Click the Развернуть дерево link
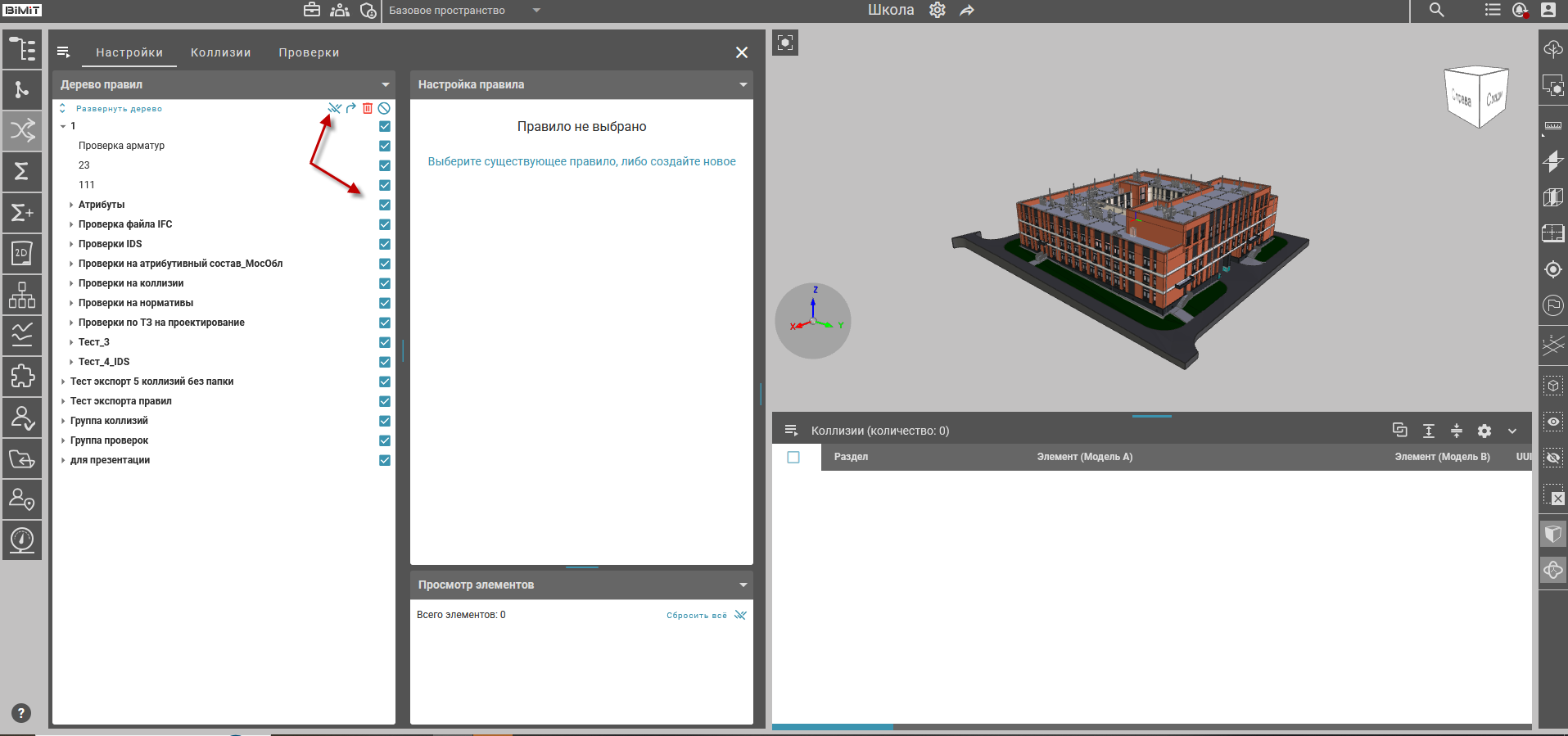 [119, 109]
